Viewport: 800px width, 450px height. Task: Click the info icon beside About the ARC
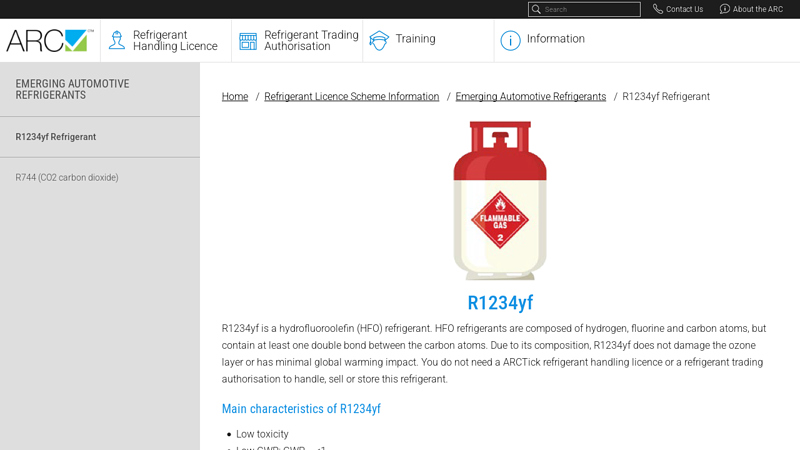pos(725,9)
